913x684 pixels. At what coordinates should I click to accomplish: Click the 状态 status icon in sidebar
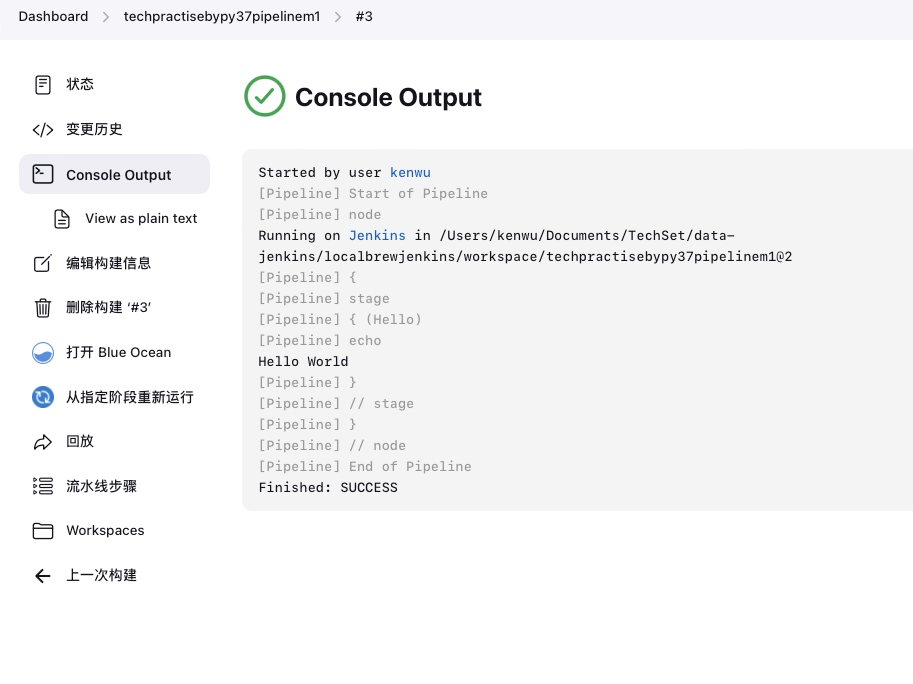click(x=43, y=85)
